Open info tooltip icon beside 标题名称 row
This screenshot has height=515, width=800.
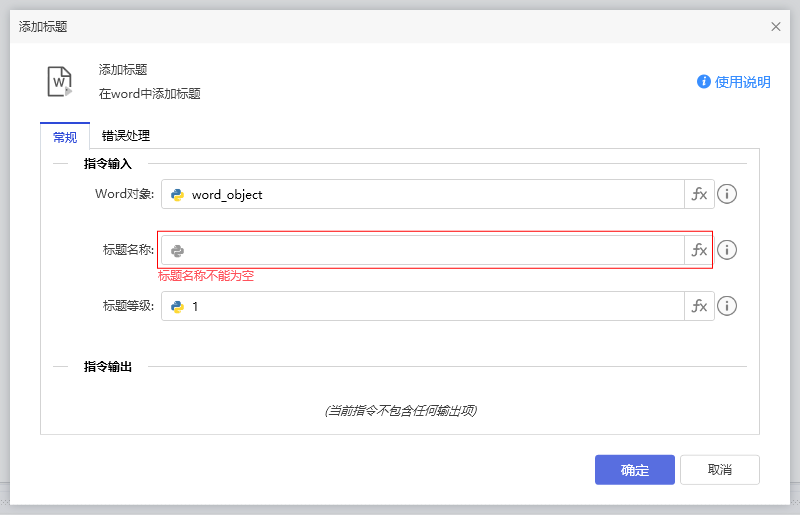click(727, 250)
